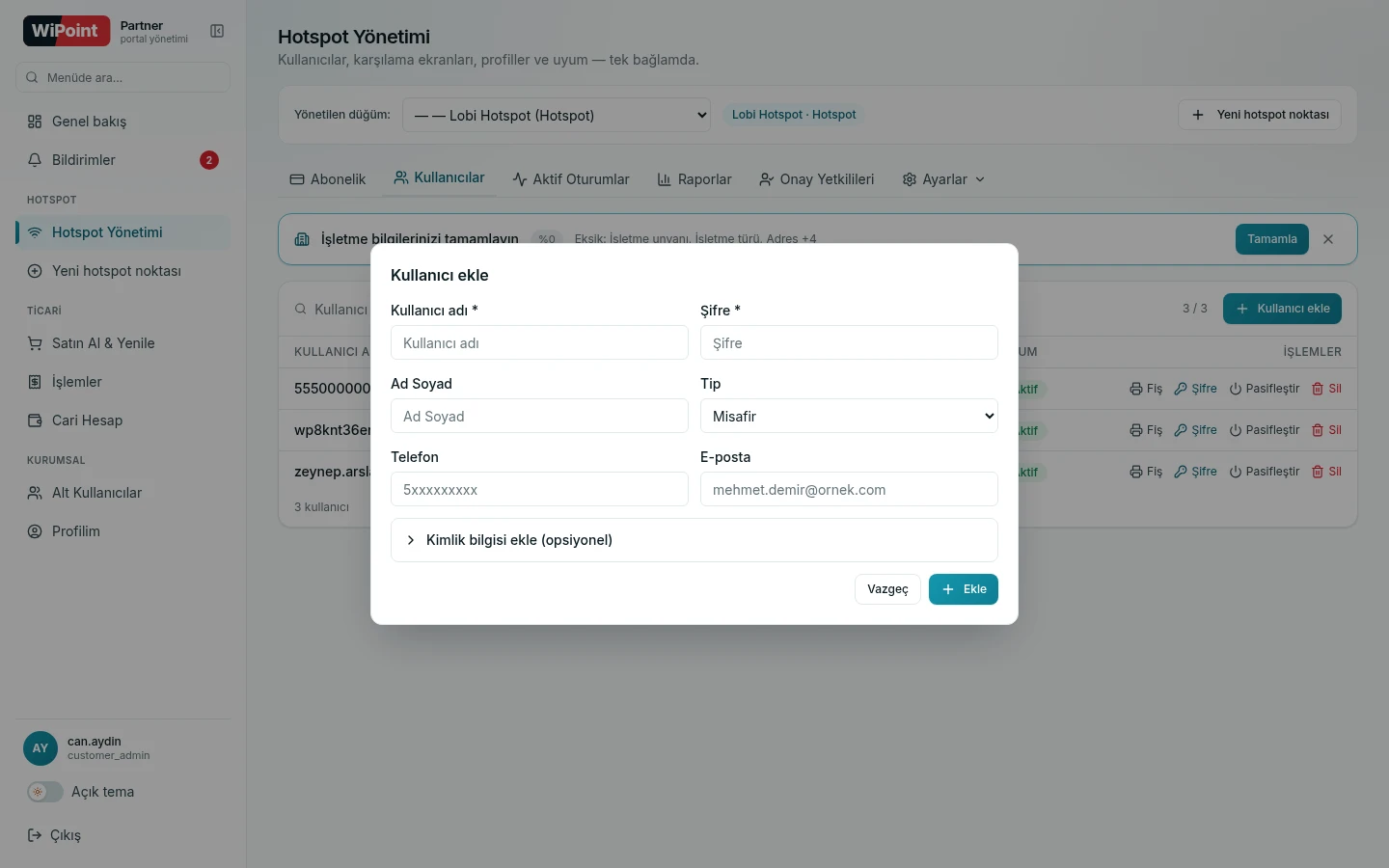Open the Yönetilen düğüm Lobi Hotspot dropdown
The image size is (1389, 868).
557,115
